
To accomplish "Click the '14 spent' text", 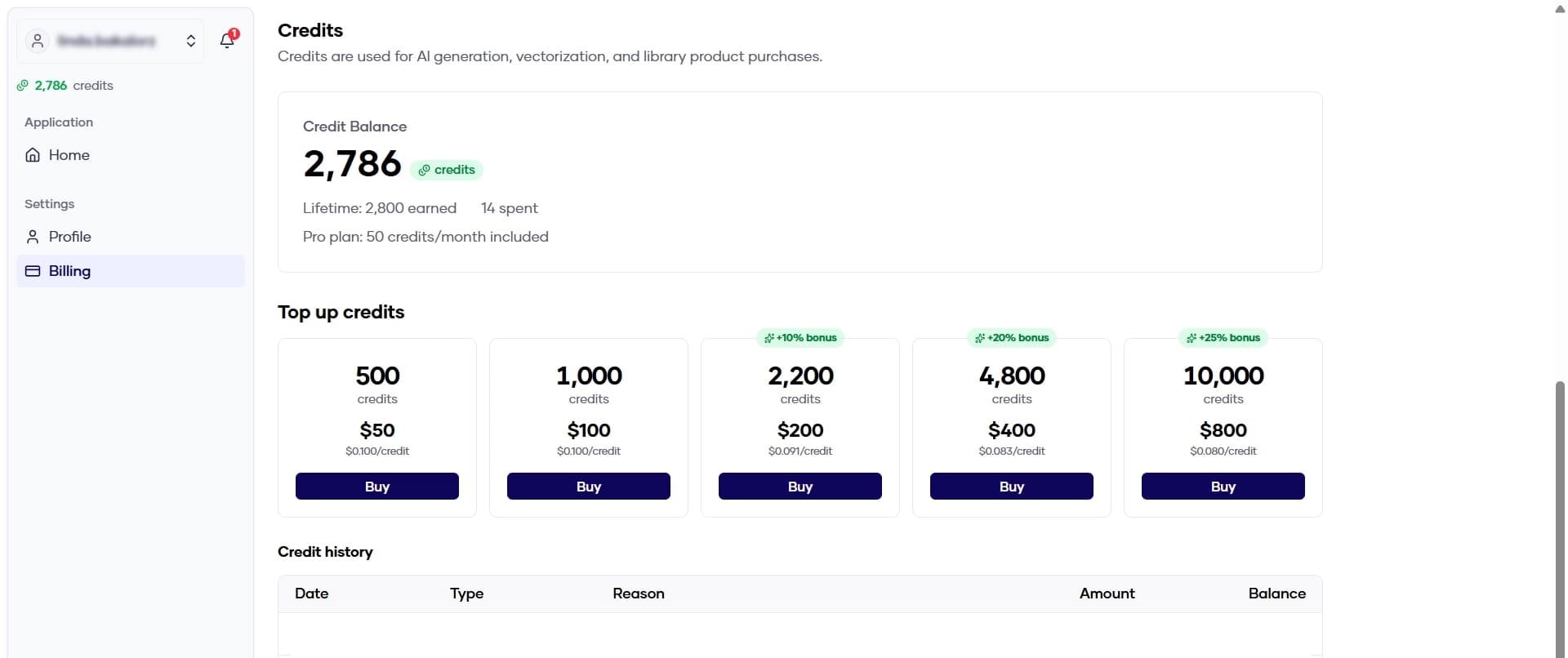I will [x=510, y=208].
